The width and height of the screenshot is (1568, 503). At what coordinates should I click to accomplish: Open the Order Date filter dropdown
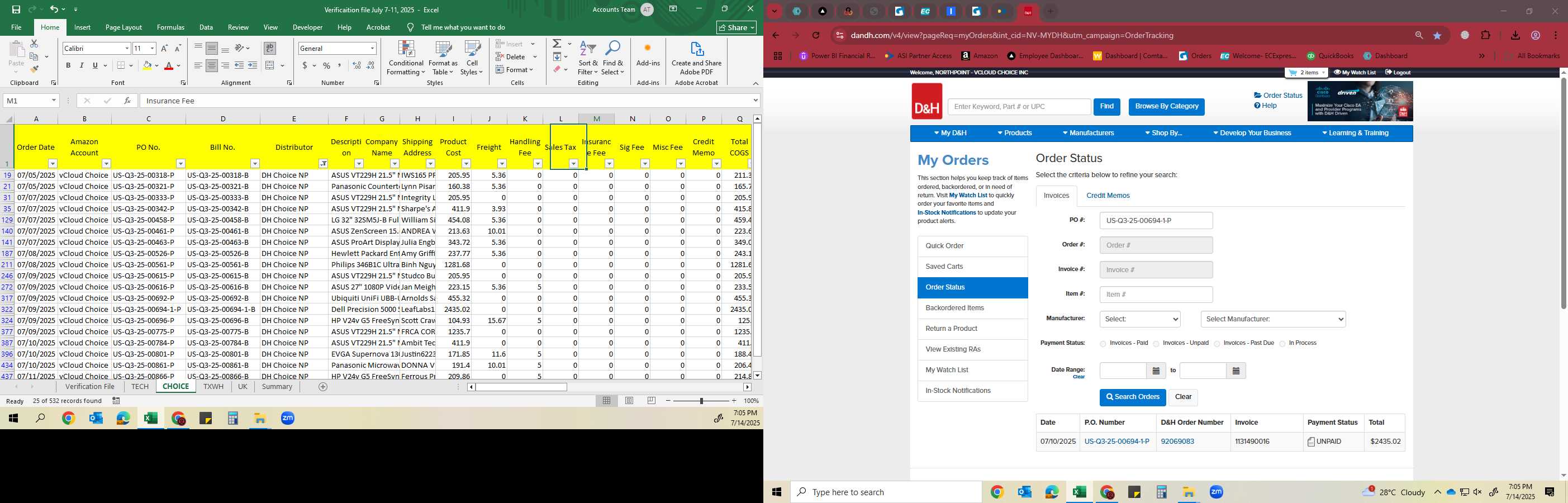[x=53, y=163]
